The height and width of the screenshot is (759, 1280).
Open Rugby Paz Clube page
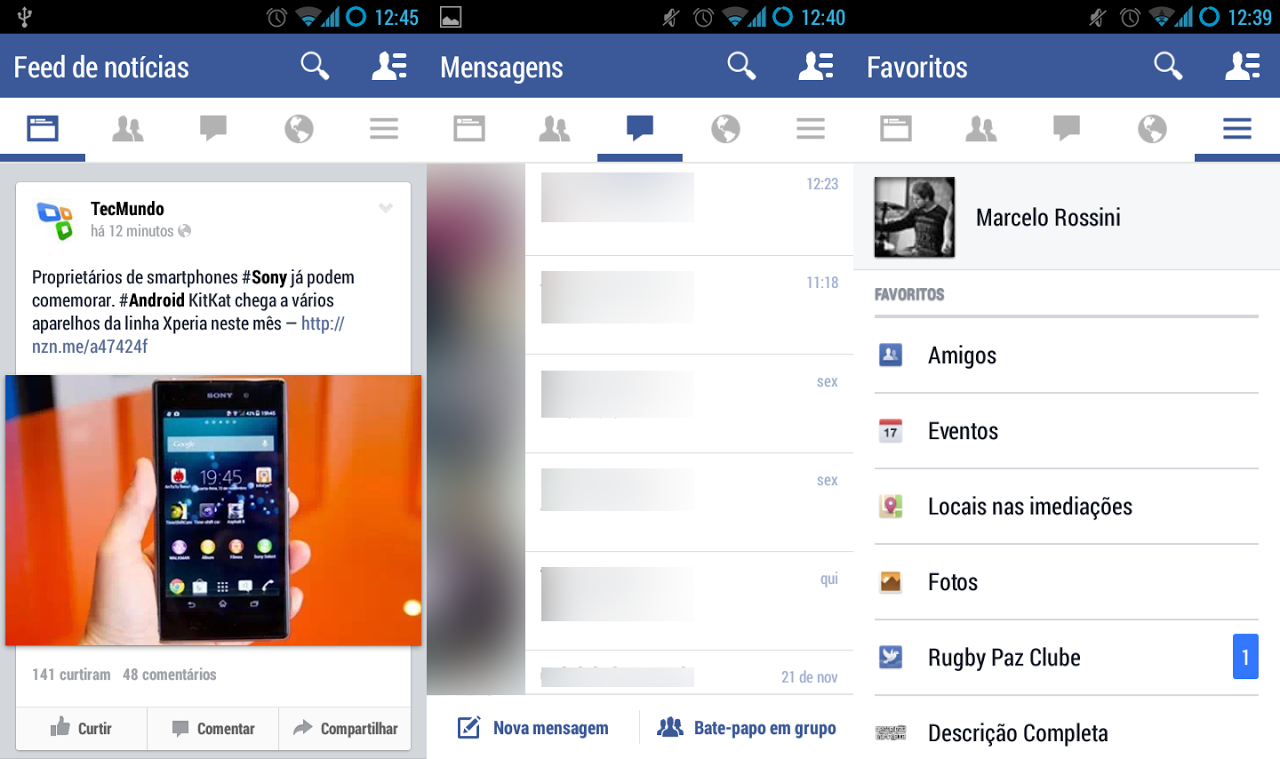(x=1066, y=657)
